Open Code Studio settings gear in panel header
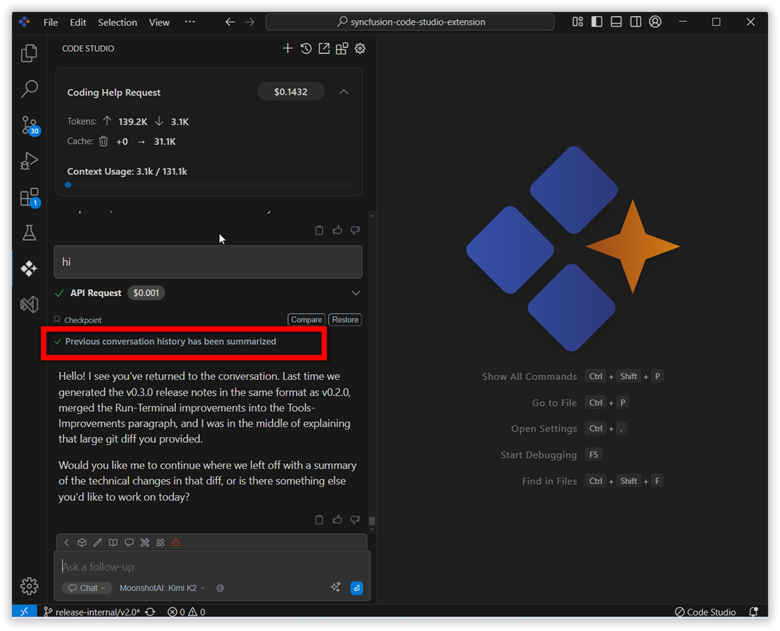This screenshot has height=631, width=780. point(360,48)
